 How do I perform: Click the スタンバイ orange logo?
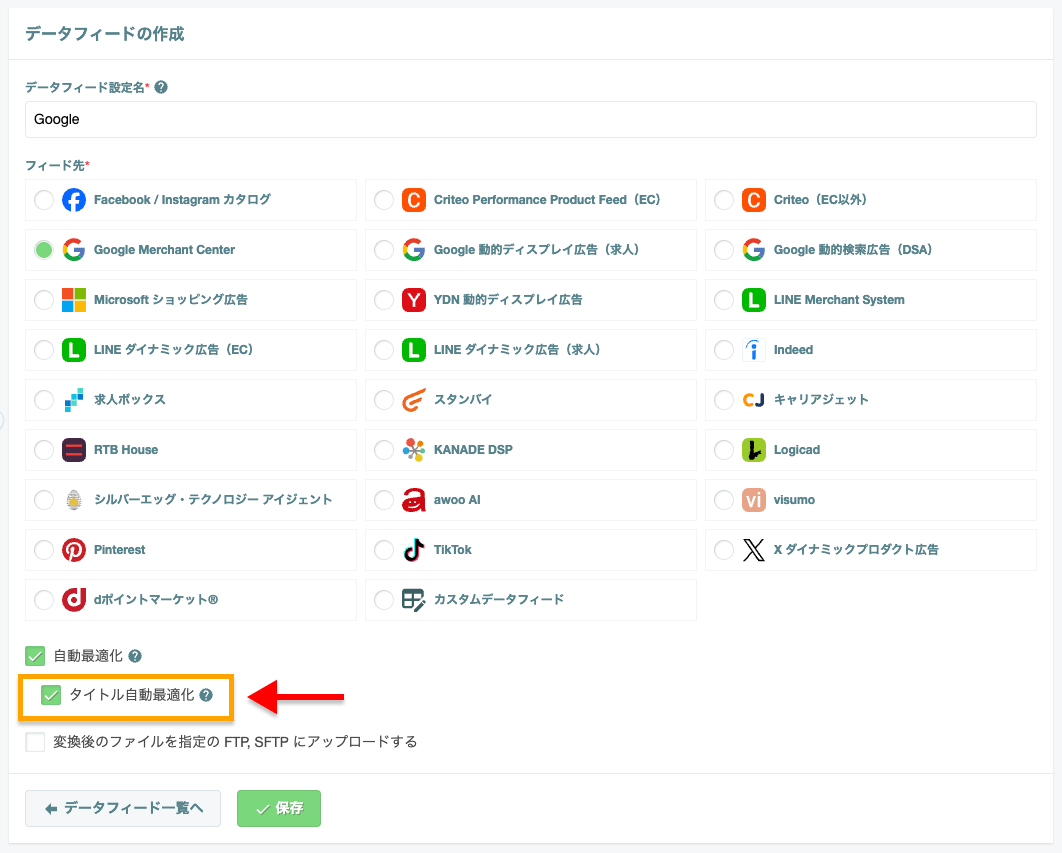click(x=414, y=400)
